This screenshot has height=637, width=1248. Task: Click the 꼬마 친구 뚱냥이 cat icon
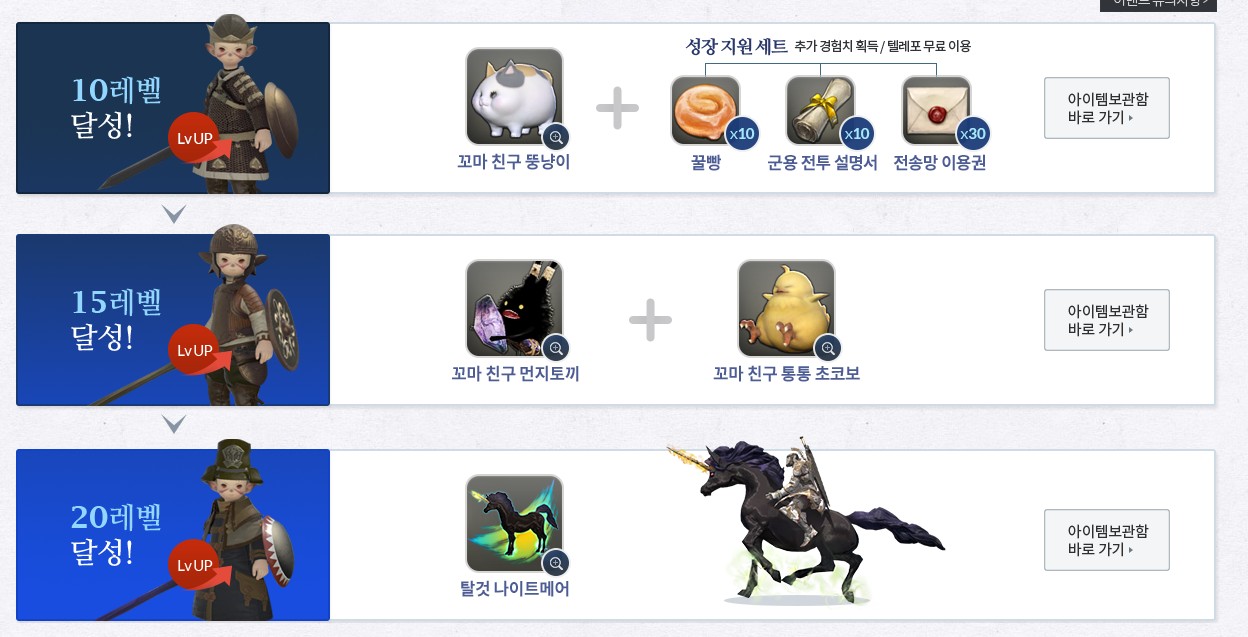click(514, 97)
